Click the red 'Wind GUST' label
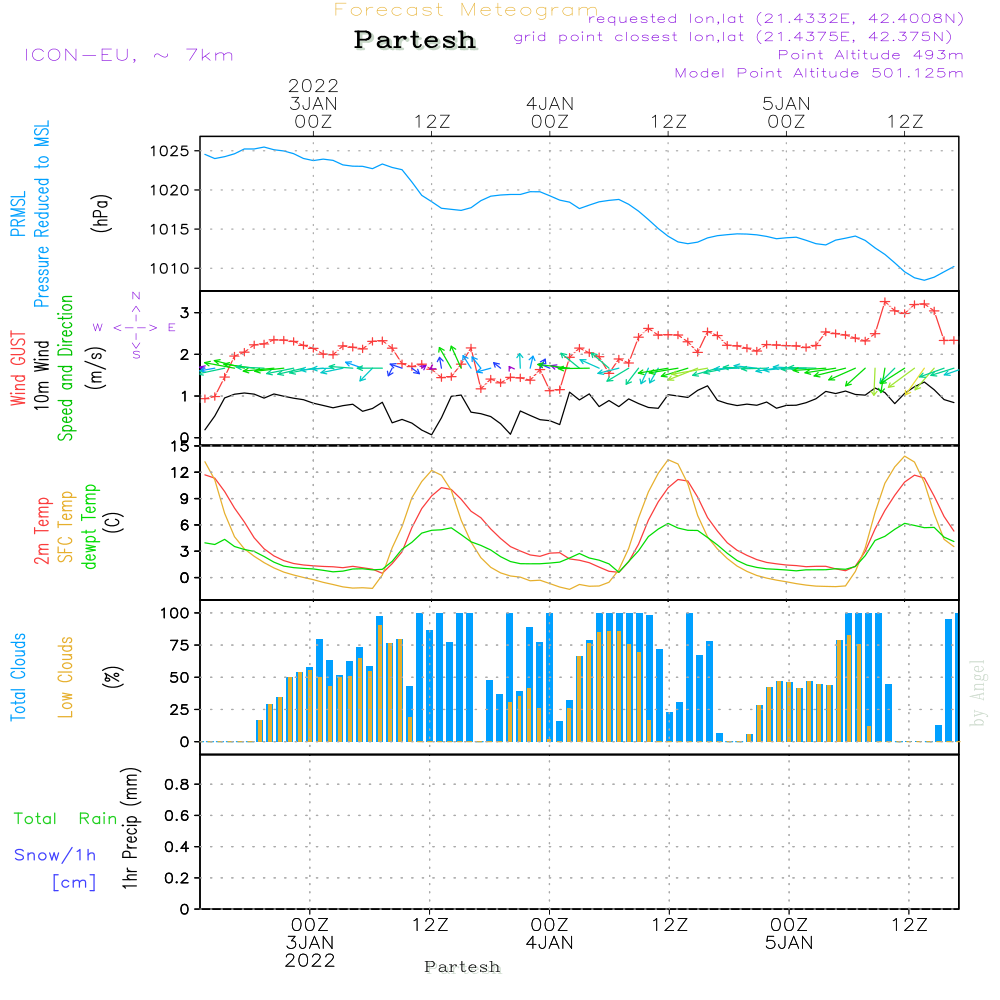This screenshot has height=1000, width=1000. [x=18, y=368]
